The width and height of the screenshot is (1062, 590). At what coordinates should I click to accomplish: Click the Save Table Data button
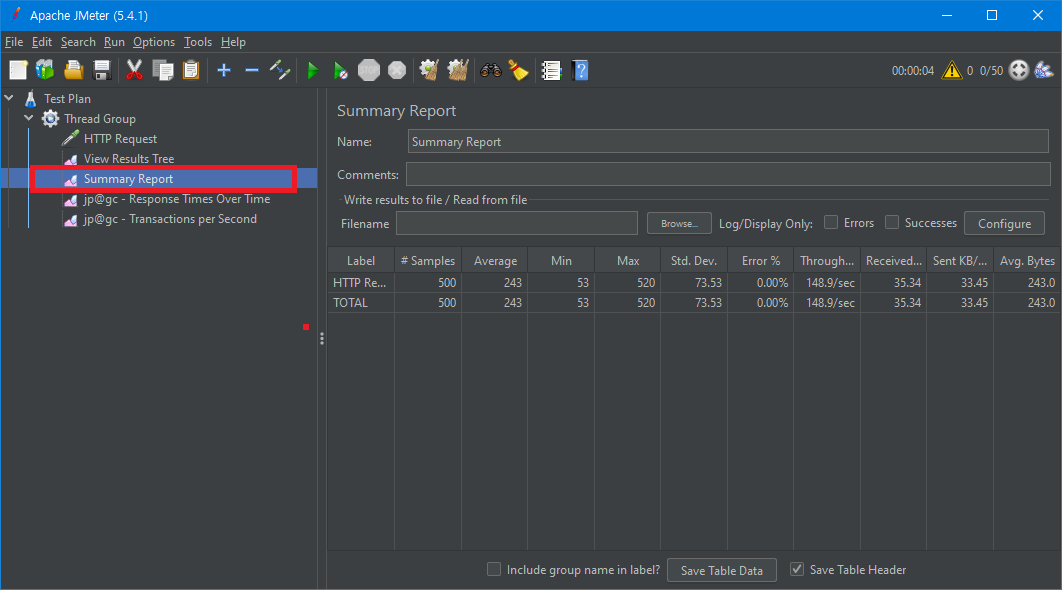click(721, 570)
